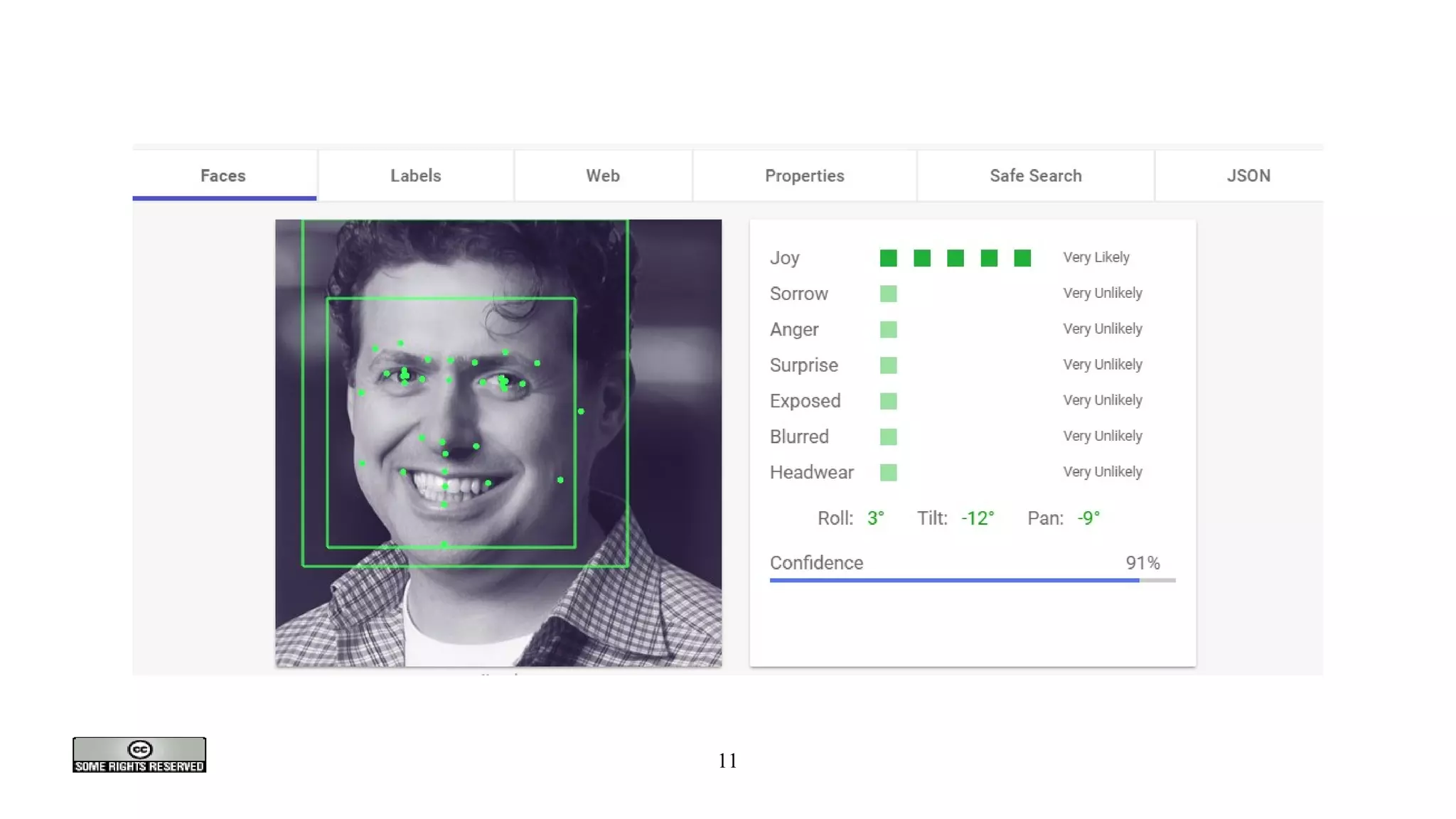Switch to the Faces tab
1456x819 pixels.
[223, 176]
